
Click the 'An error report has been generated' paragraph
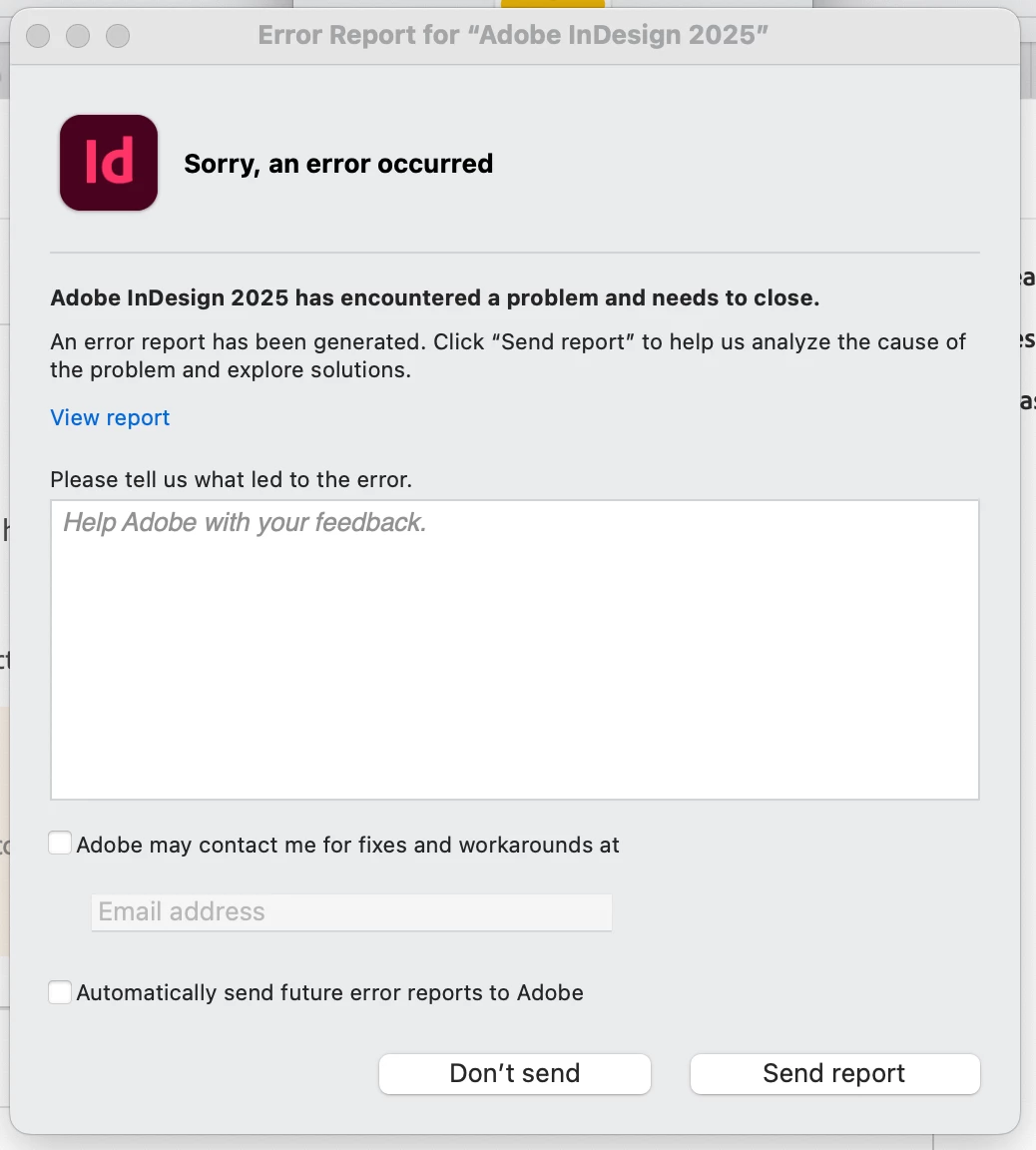pos(508,355)
